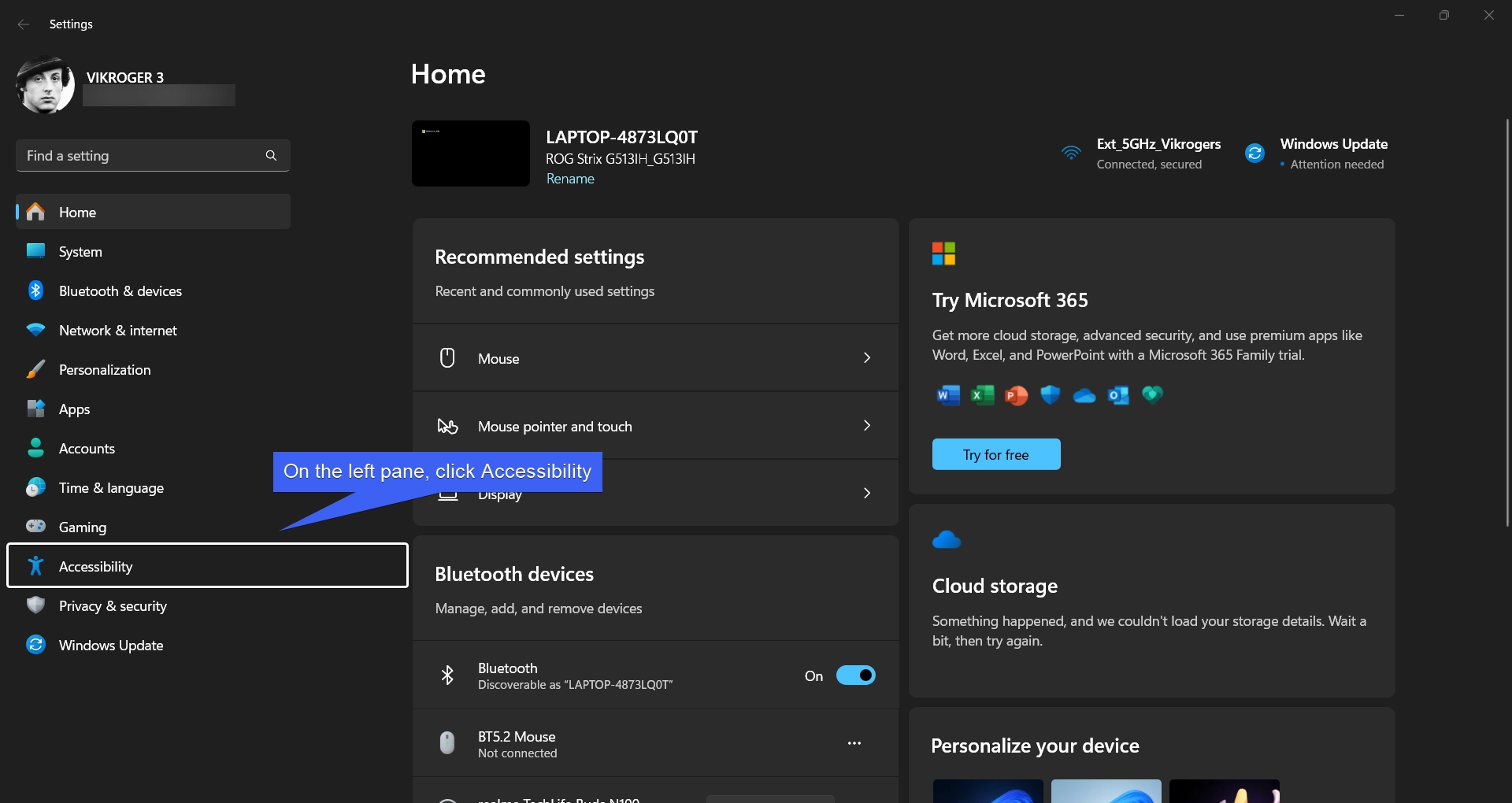
Task: Click the 'LAPTOP-4873LQ0T' device name heading
Action: pyautogui.click(x=621, y=137)
